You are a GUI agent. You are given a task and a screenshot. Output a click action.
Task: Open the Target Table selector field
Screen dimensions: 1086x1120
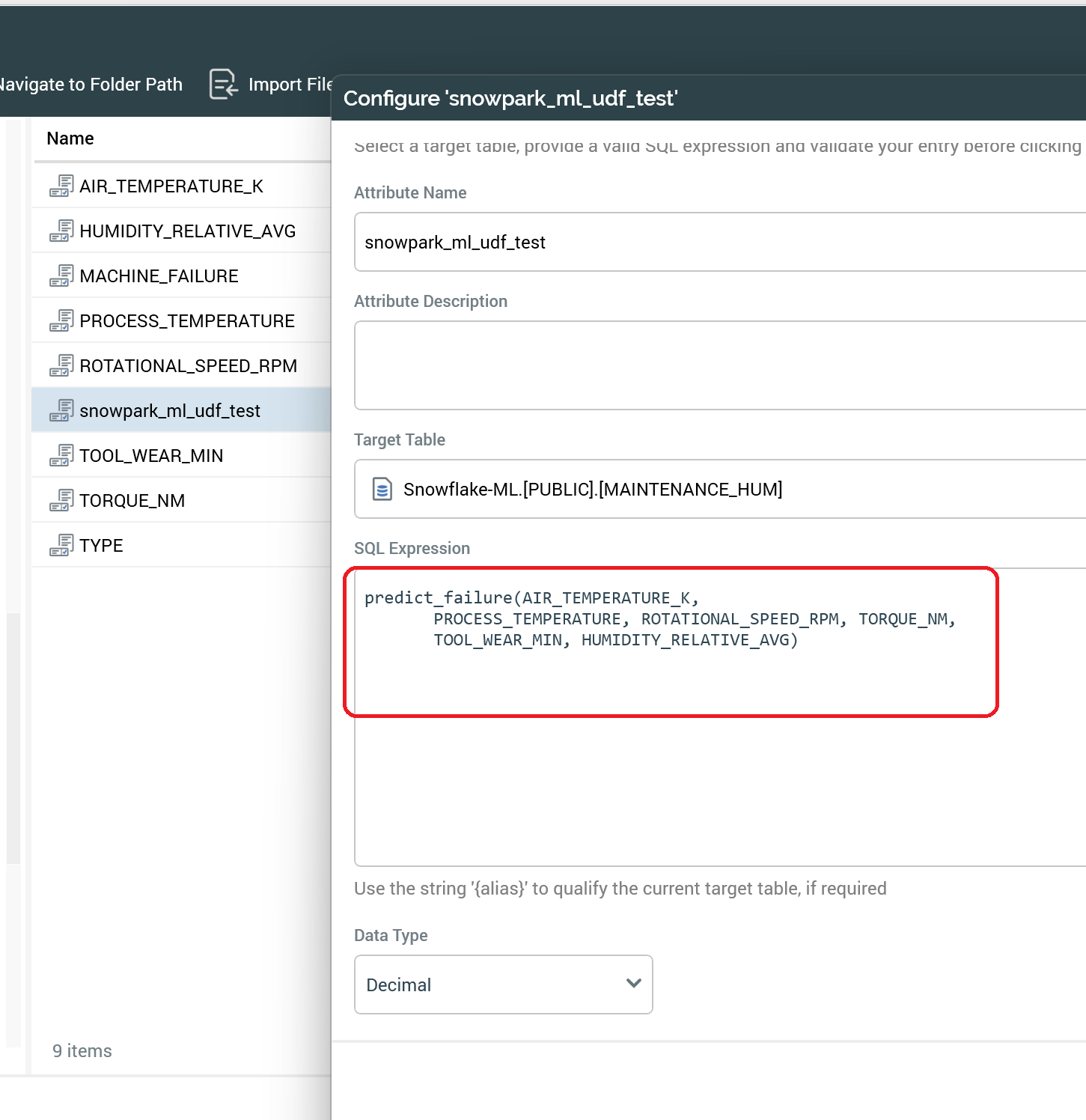coord(719,489)
